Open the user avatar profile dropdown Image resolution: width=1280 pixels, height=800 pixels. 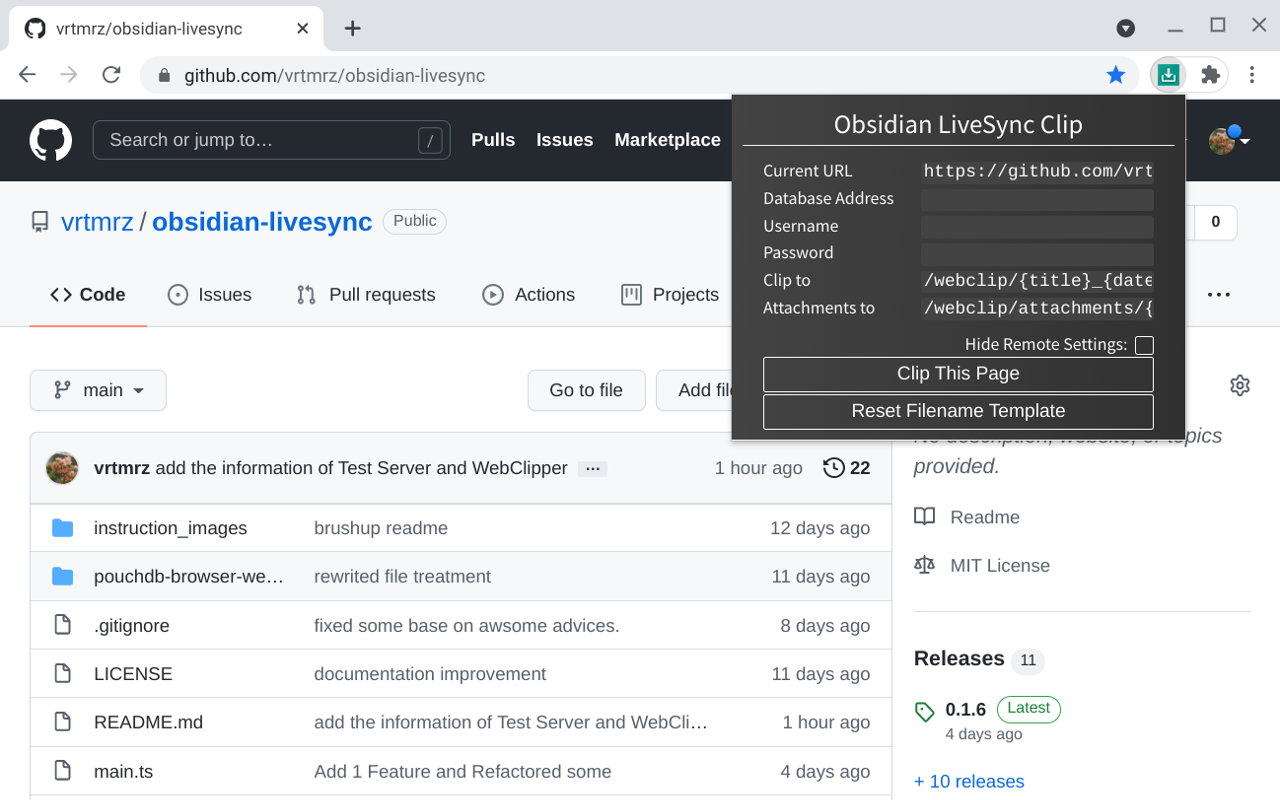[x=1229, y=141]
